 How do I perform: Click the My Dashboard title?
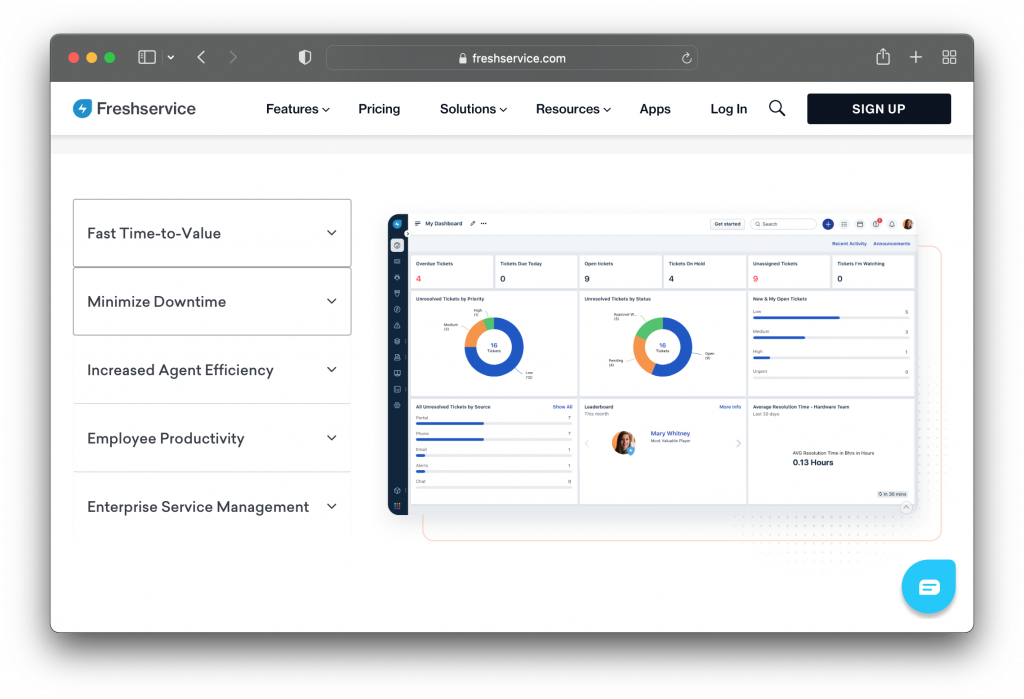point(443,224)
